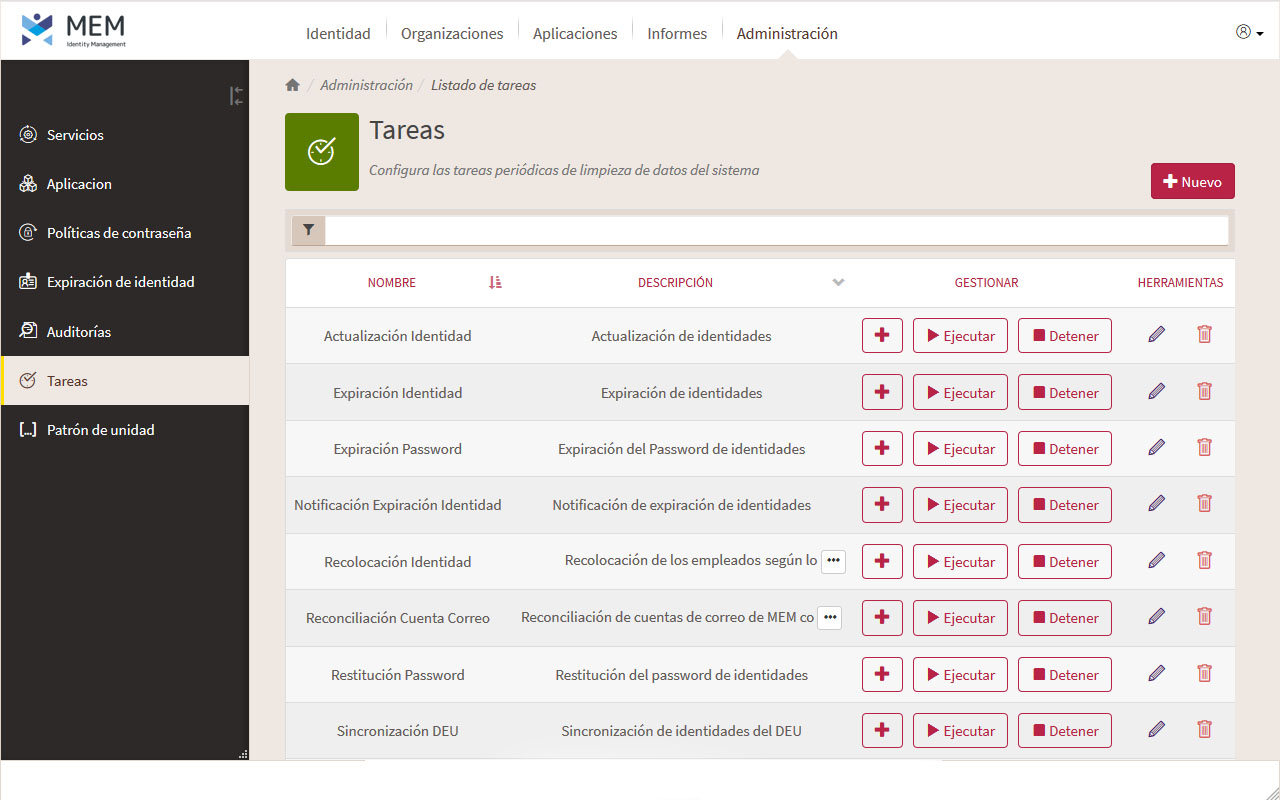Click the Nuevo button
Viewport: 1280px width, 800px height.
pos(1192,181)
